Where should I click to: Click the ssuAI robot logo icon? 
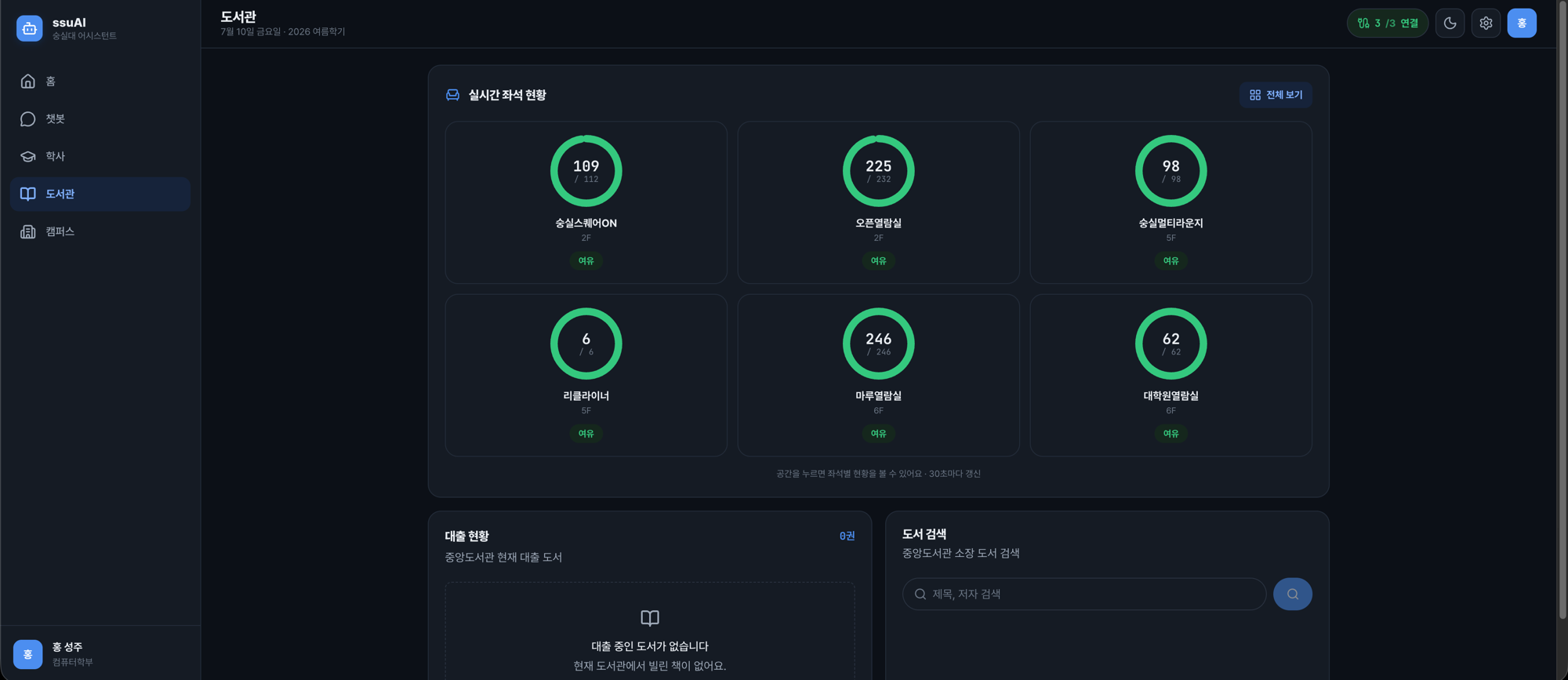[29, 28]
